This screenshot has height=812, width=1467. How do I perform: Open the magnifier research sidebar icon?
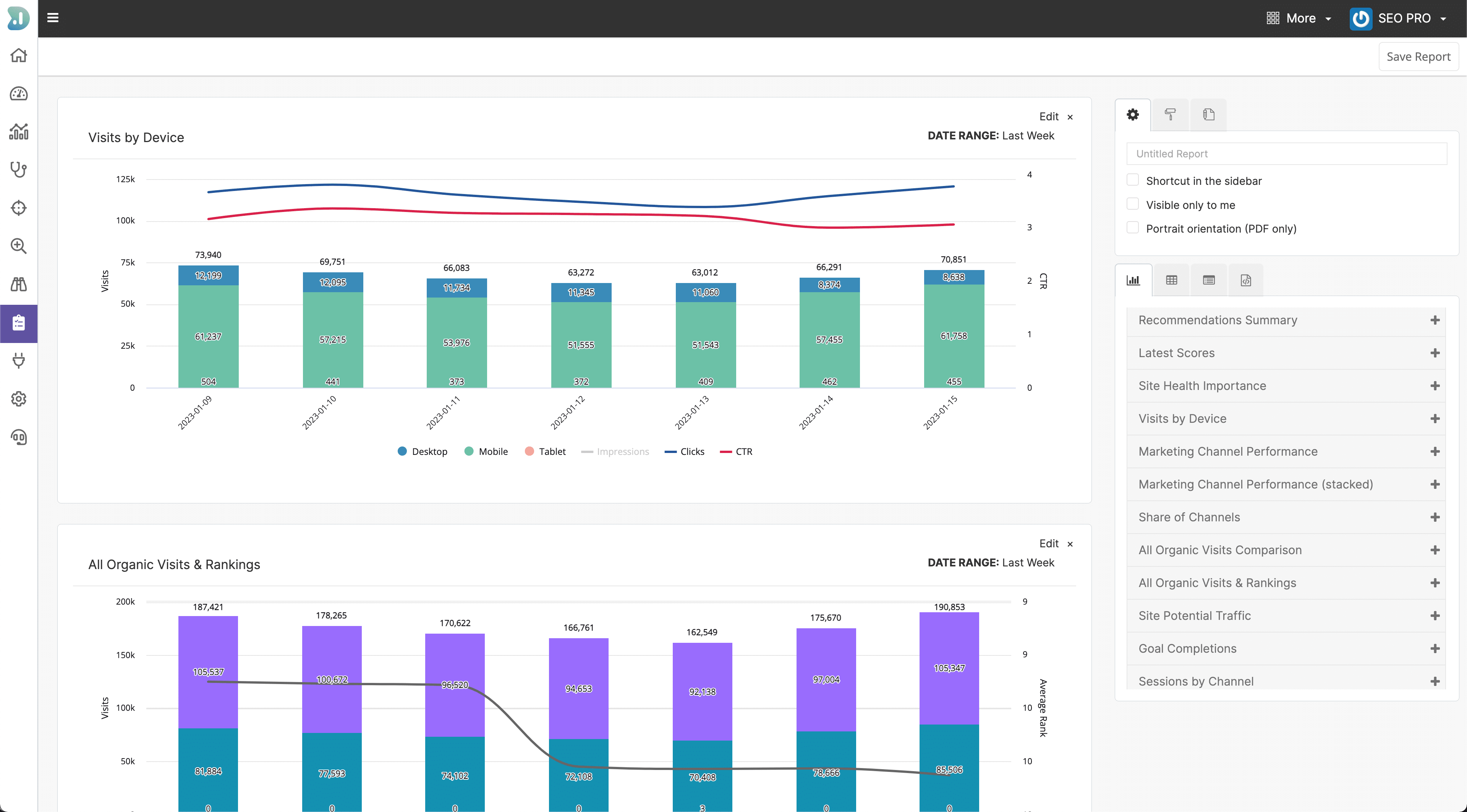tap(19, 246)
